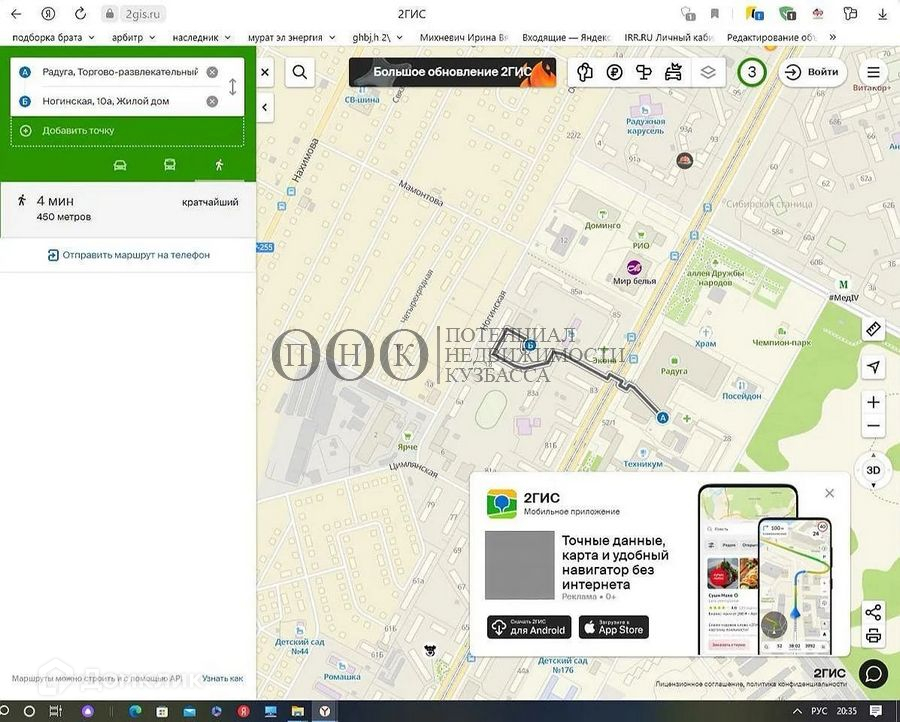Switch to public transport route tab

[x=170, y=165]
